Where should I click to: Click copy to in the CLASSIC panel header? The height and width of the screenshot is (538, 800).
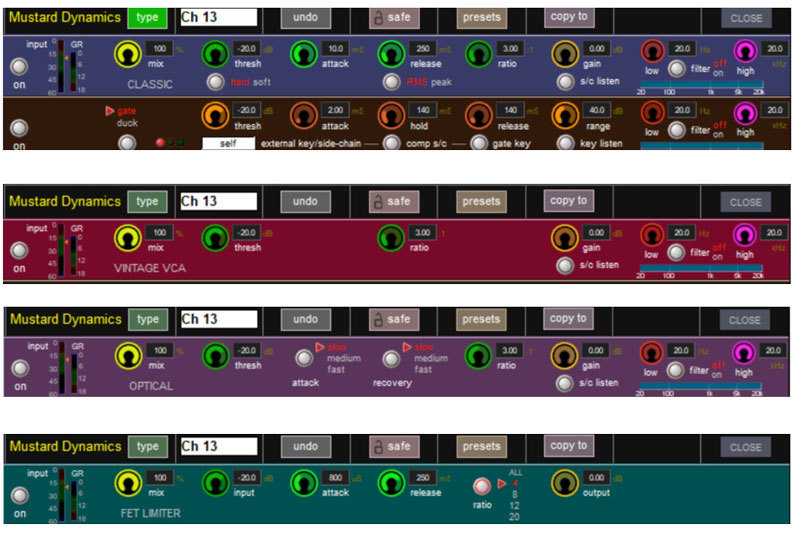click(569, 17)
